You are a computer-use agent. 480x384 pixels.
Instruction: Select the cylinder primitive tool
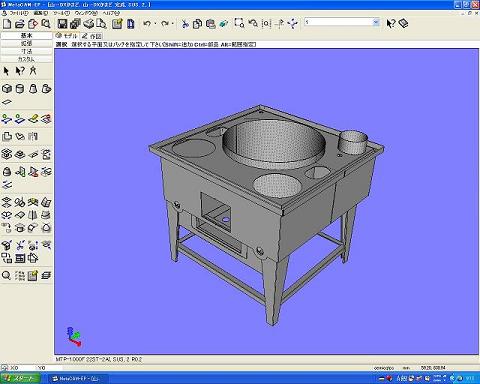pyautogui.click(x=20, y=89)
